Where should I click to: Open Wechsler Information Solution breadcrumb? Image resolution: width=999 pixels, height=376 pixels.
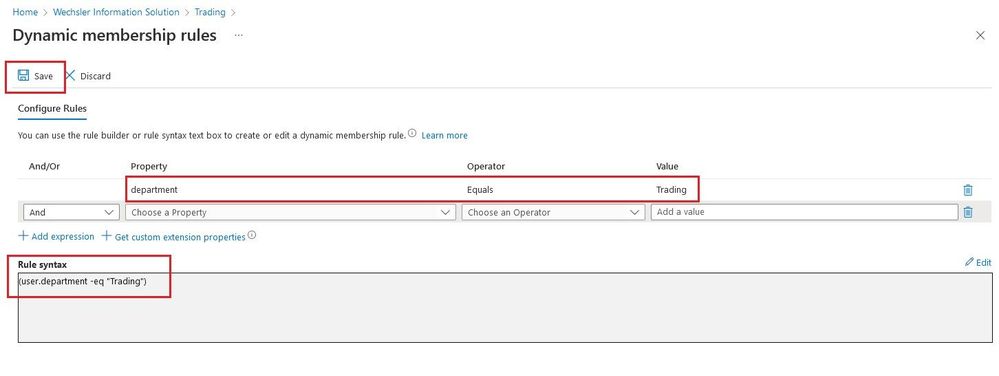pos(116,12)
